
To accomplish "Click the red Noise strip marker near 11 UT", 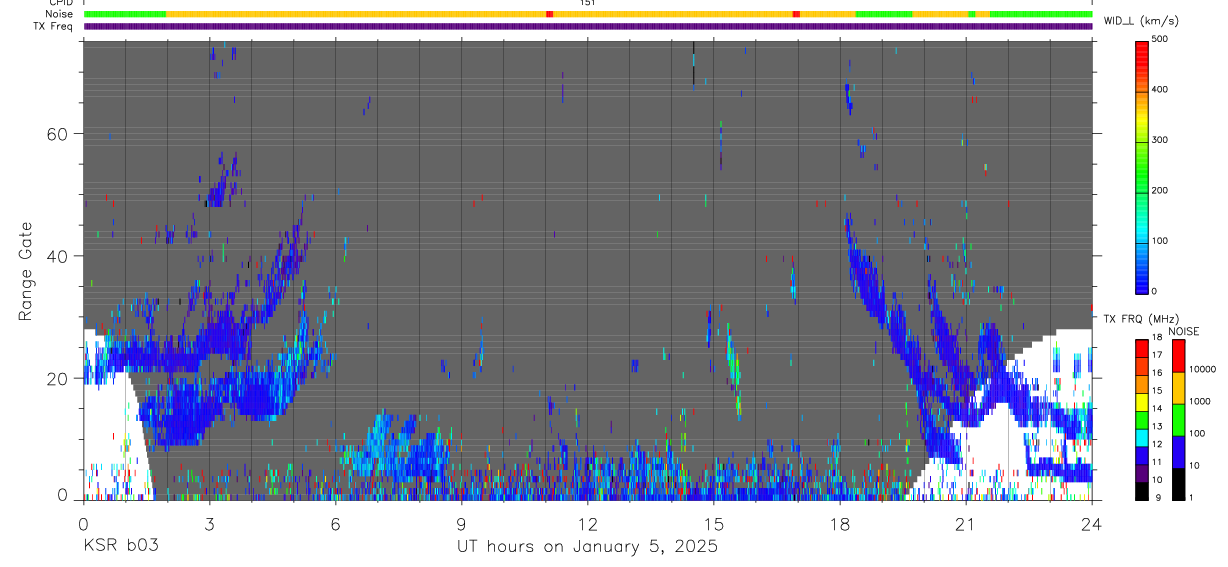I will click(x=549, y=14).
